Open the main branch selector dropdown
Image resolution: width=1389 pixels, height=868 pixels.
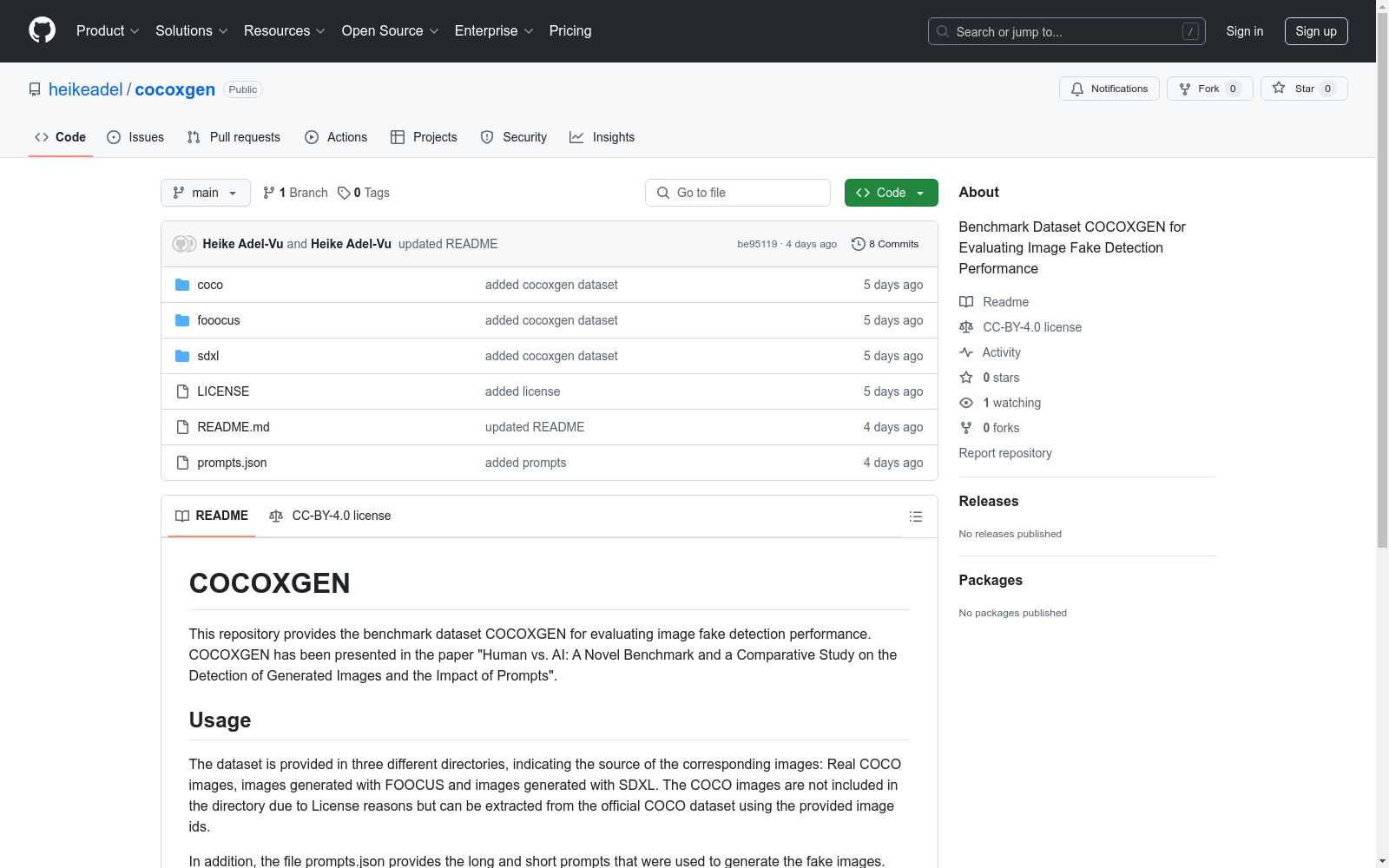click(x=206, y=193)
